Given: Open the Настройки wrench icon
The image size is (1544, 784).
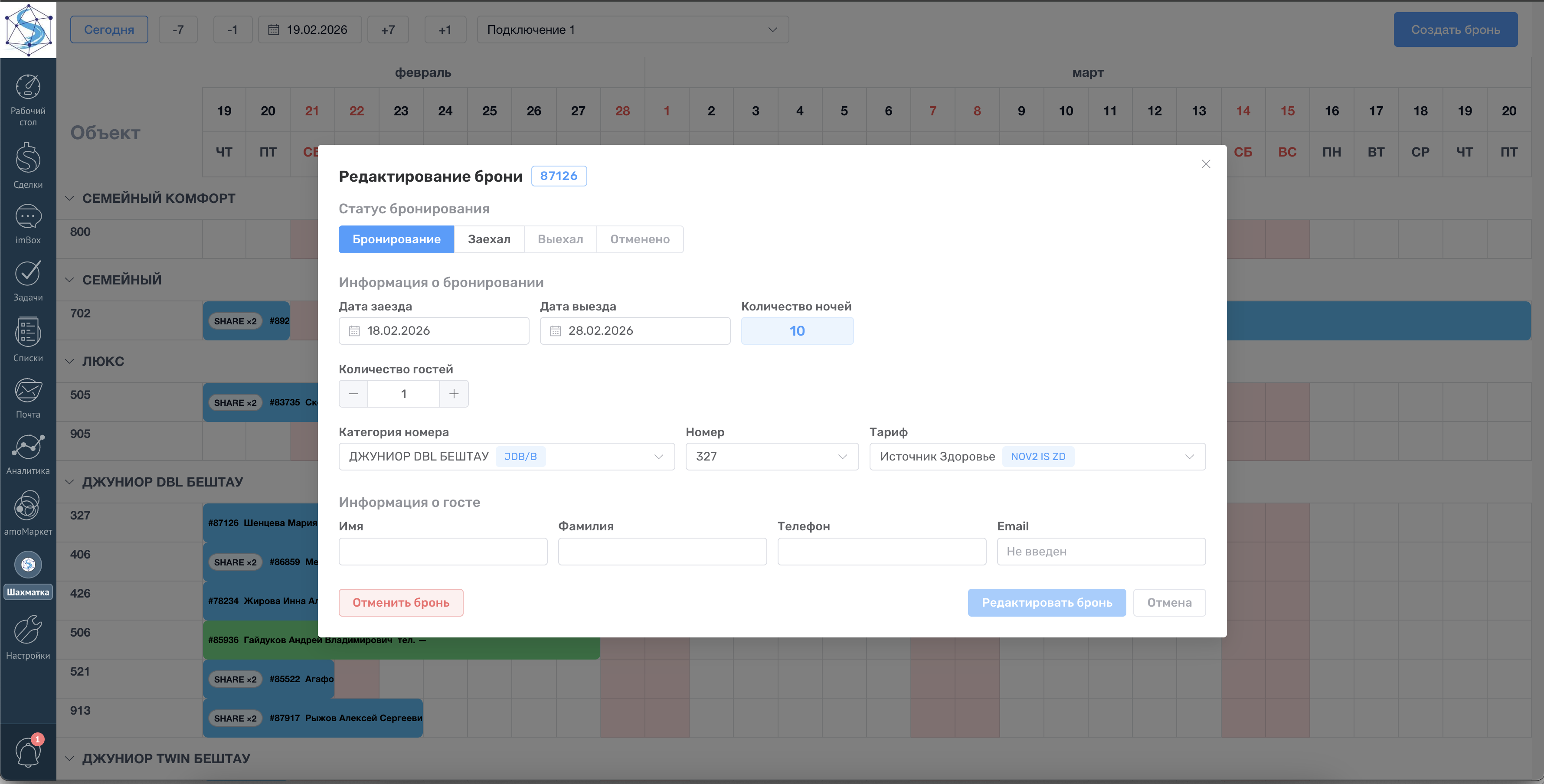Looking at the screenshot, I should 28,630.
